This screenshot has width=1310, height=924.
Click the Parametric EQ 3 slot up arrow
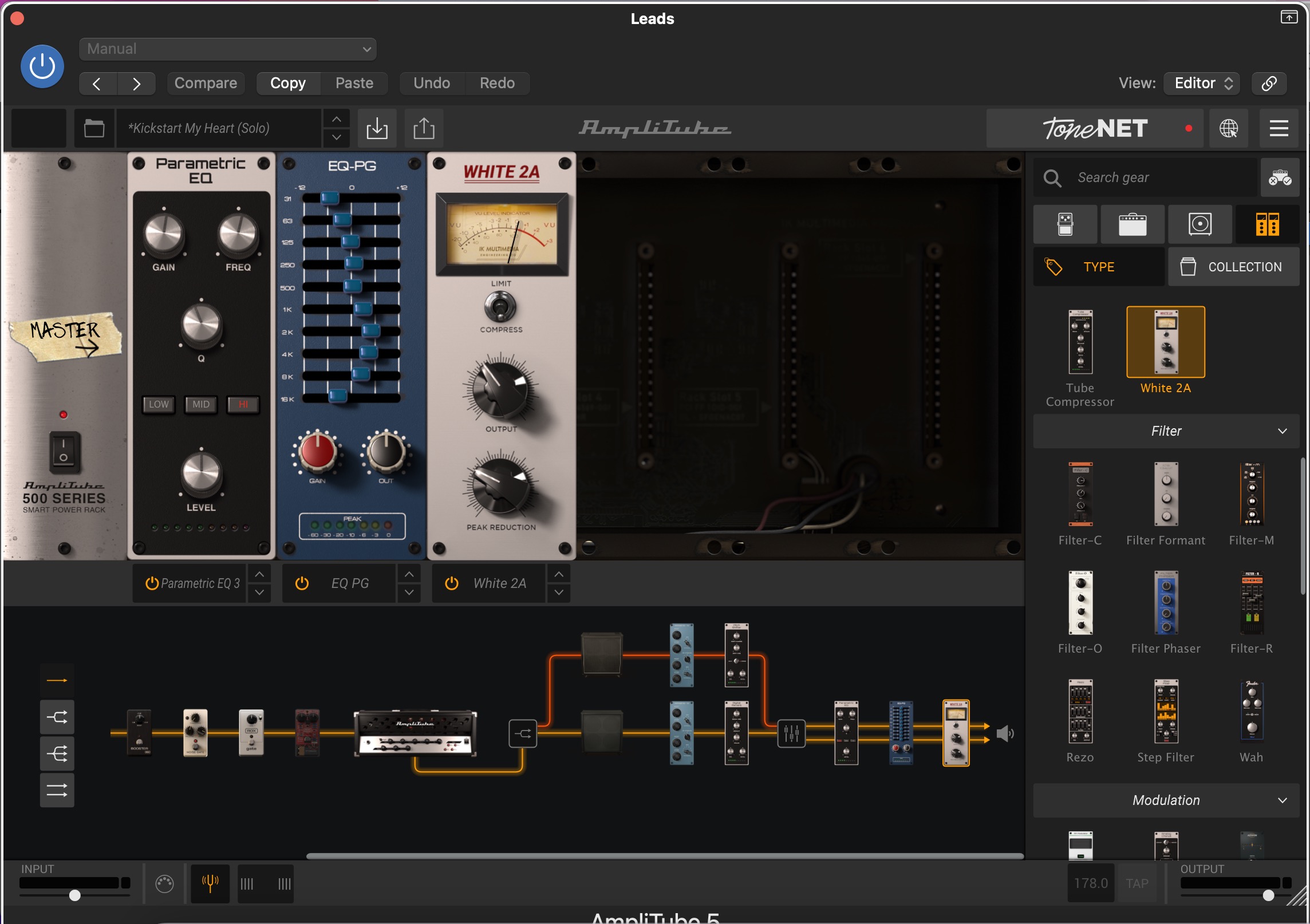[259, 574]
